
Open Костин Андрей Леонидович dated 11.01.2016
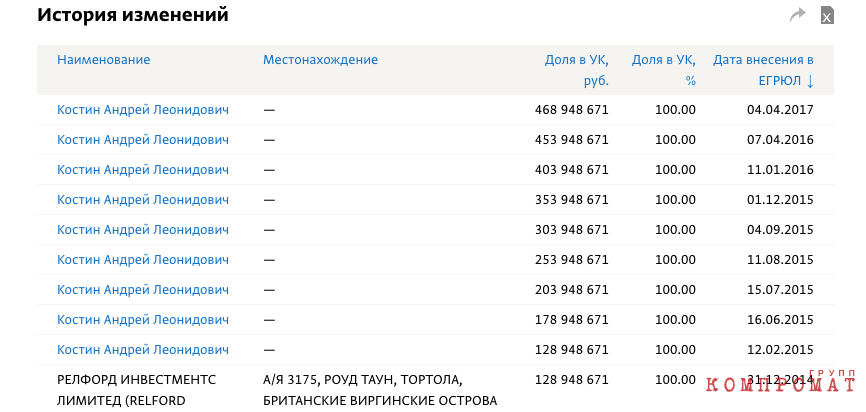(143, 170)
